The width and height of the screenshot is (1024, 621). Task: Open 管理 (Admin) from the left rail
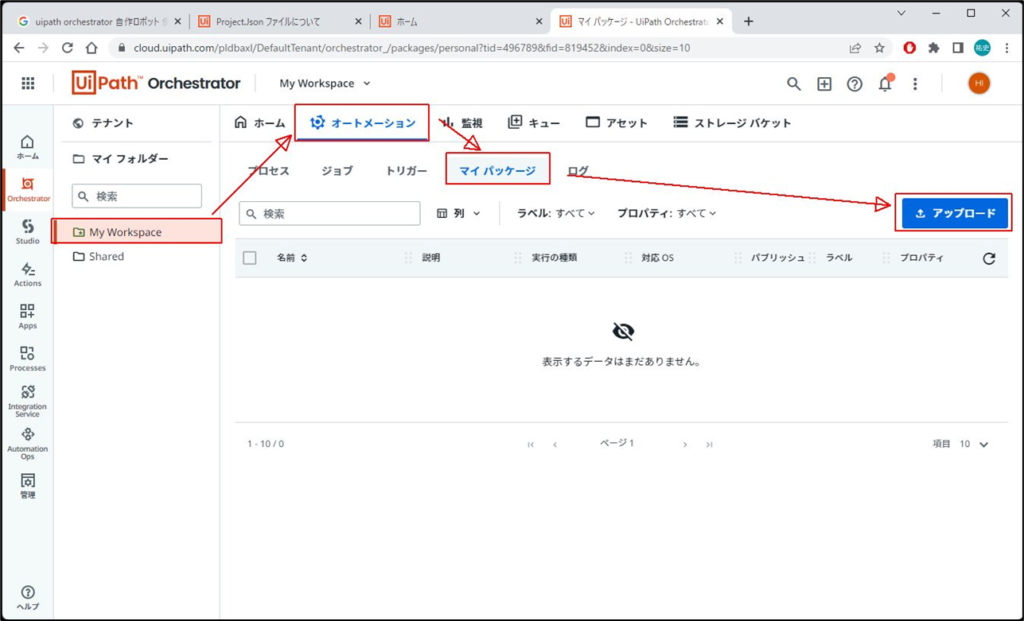27,486
